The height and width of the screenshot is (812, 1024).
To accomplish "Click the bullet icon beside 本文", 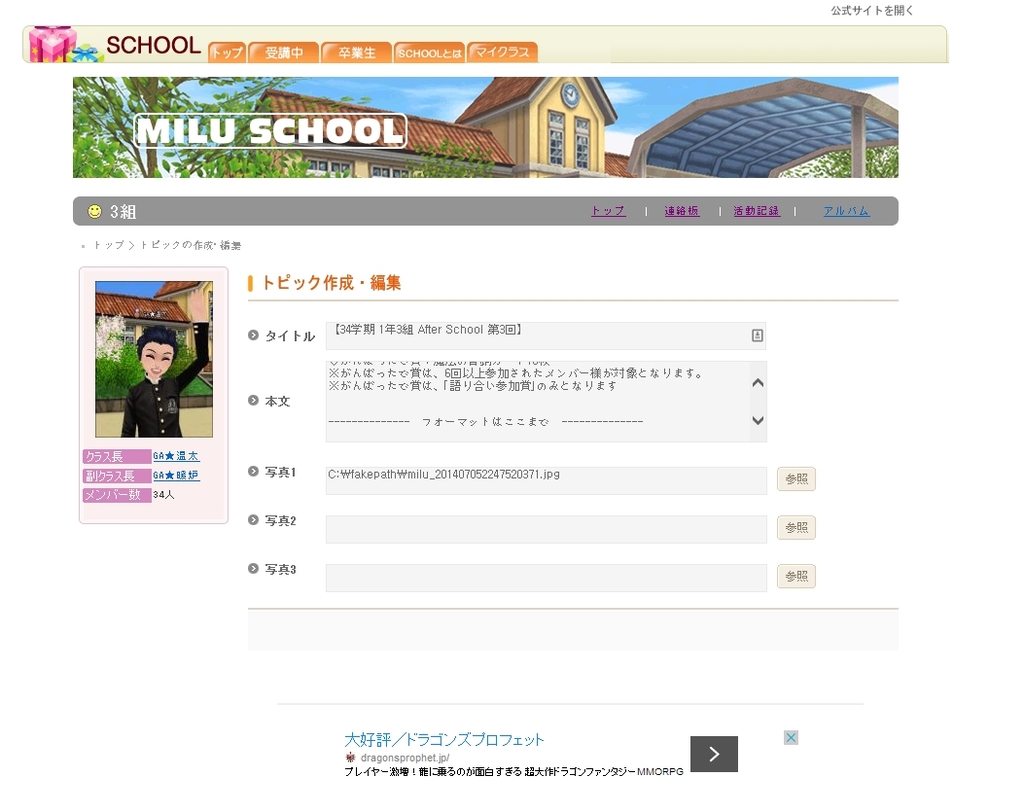I will [253, 400].
